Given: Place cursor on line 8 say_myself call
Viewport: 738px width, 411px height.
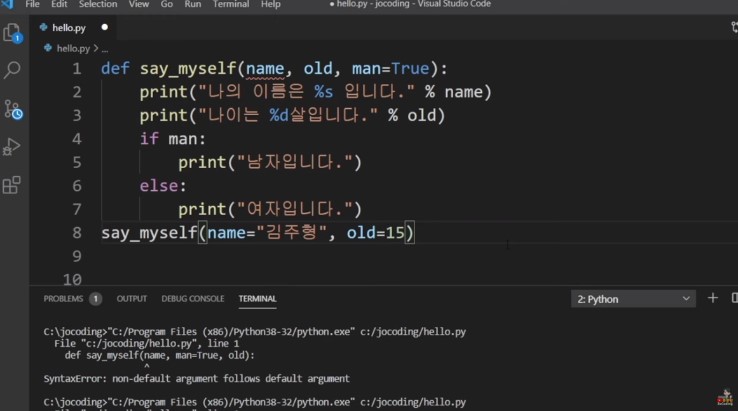Looking at the screenshot, I should coord(150,233).
